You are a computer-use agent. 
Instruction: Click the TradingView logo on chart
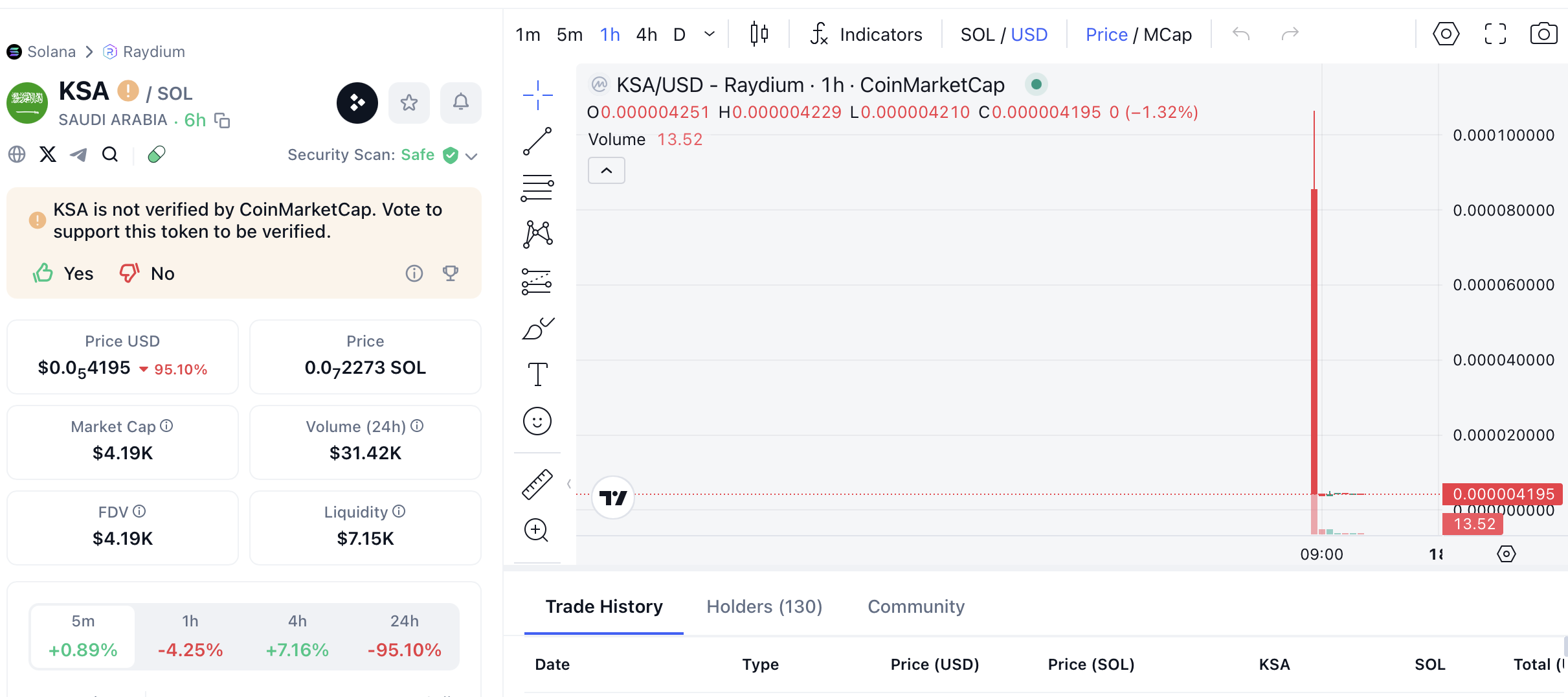click(x=613, y=497)
